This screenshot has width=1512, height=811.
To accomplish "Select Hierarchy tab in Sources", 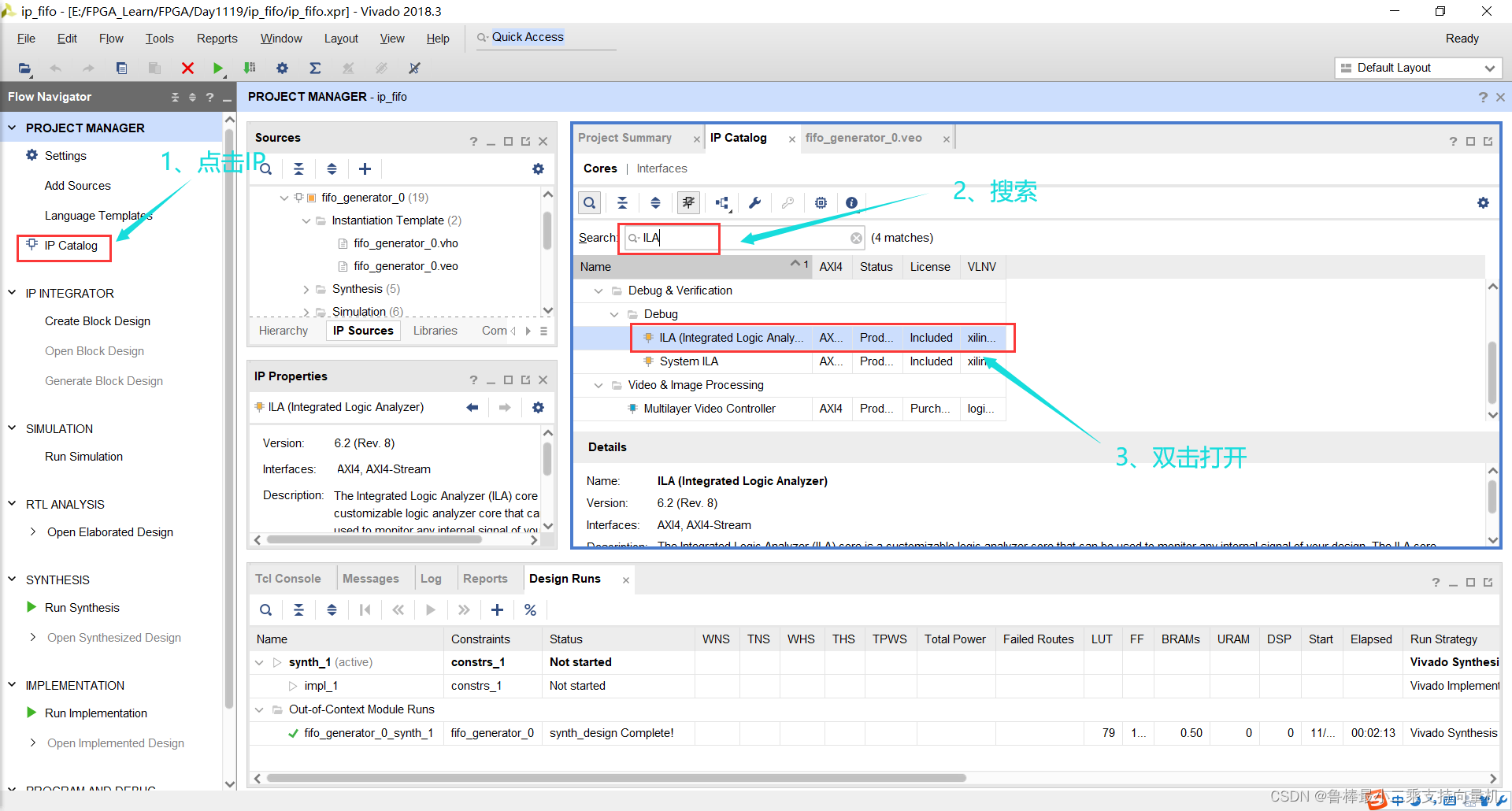I will [283, 331].
